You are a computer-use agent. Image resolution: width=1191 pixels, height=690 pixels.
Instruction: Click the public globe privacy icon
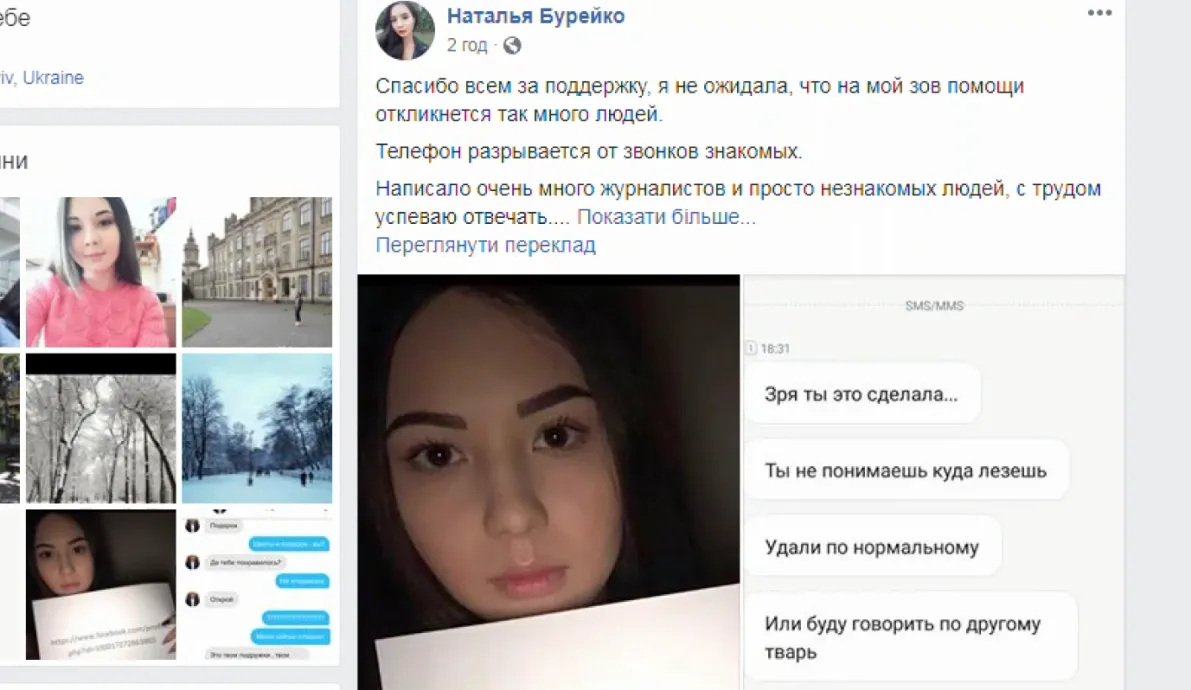(512, 46)
